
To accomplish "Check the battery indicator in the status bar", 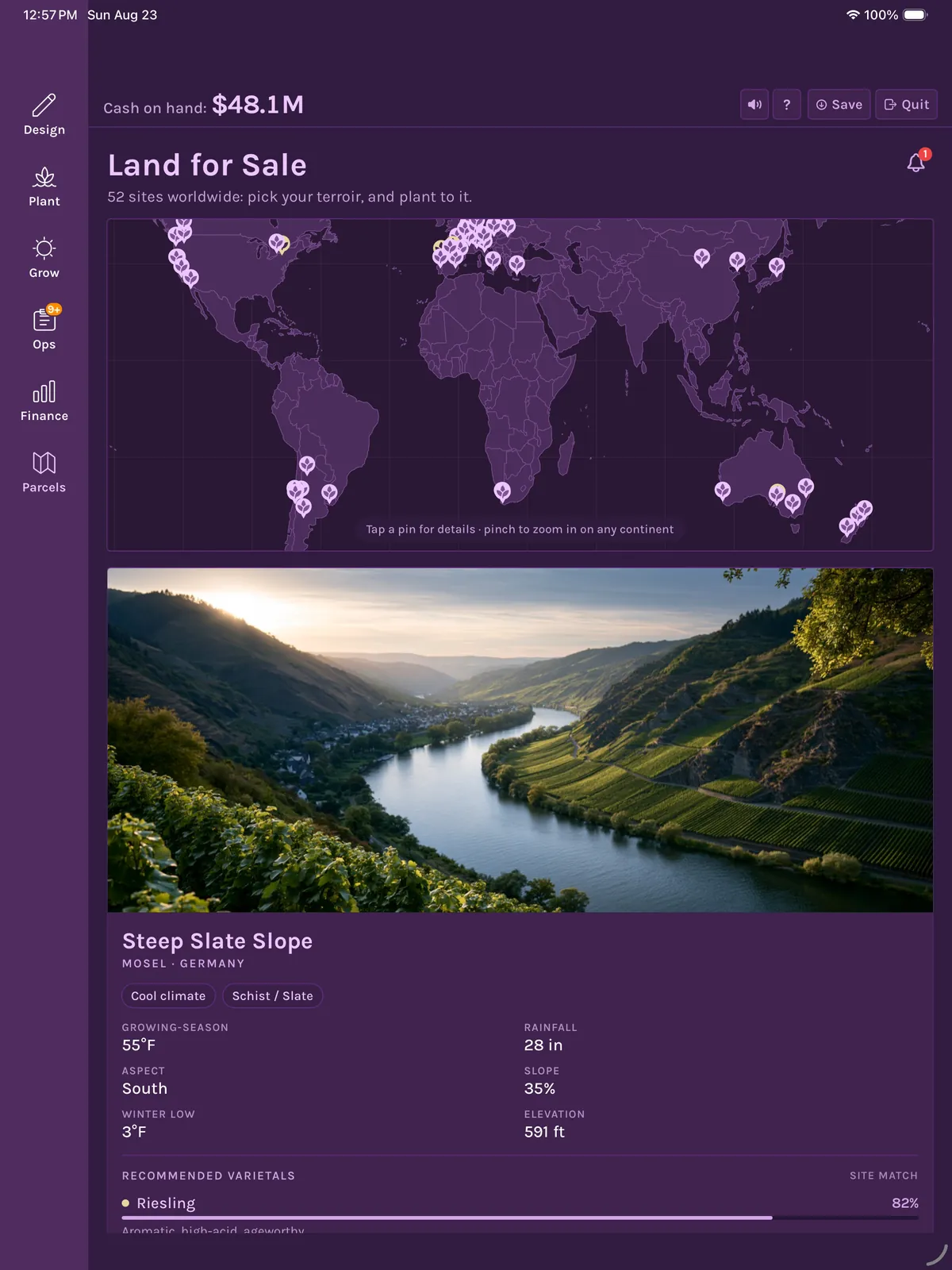I will [915, 15].
